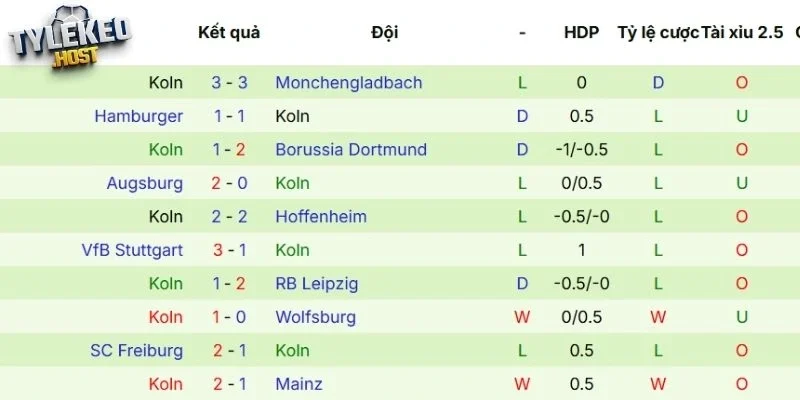
Task: Open the SC Freiburg team link
Action: (x=137, y=351)
